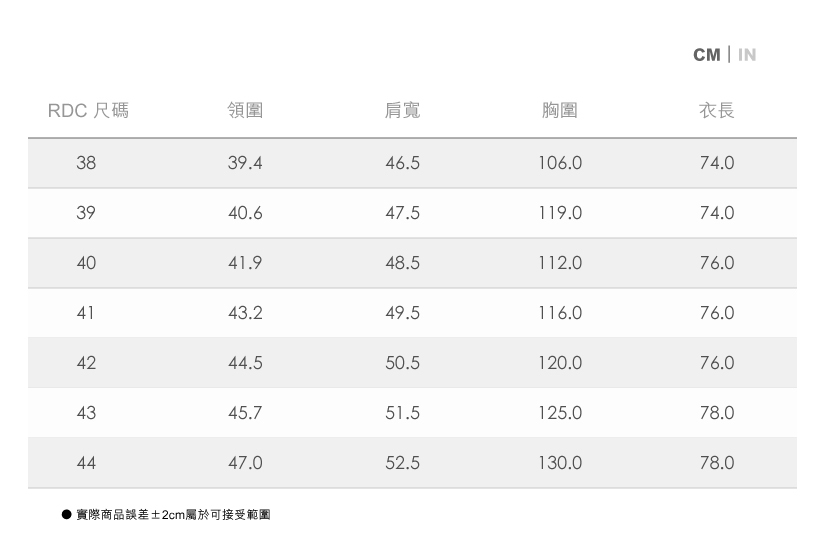This screenshot has width=825, height=550.
Task: Click the RDC 尺碼 column header
Action: click(88, 110)
